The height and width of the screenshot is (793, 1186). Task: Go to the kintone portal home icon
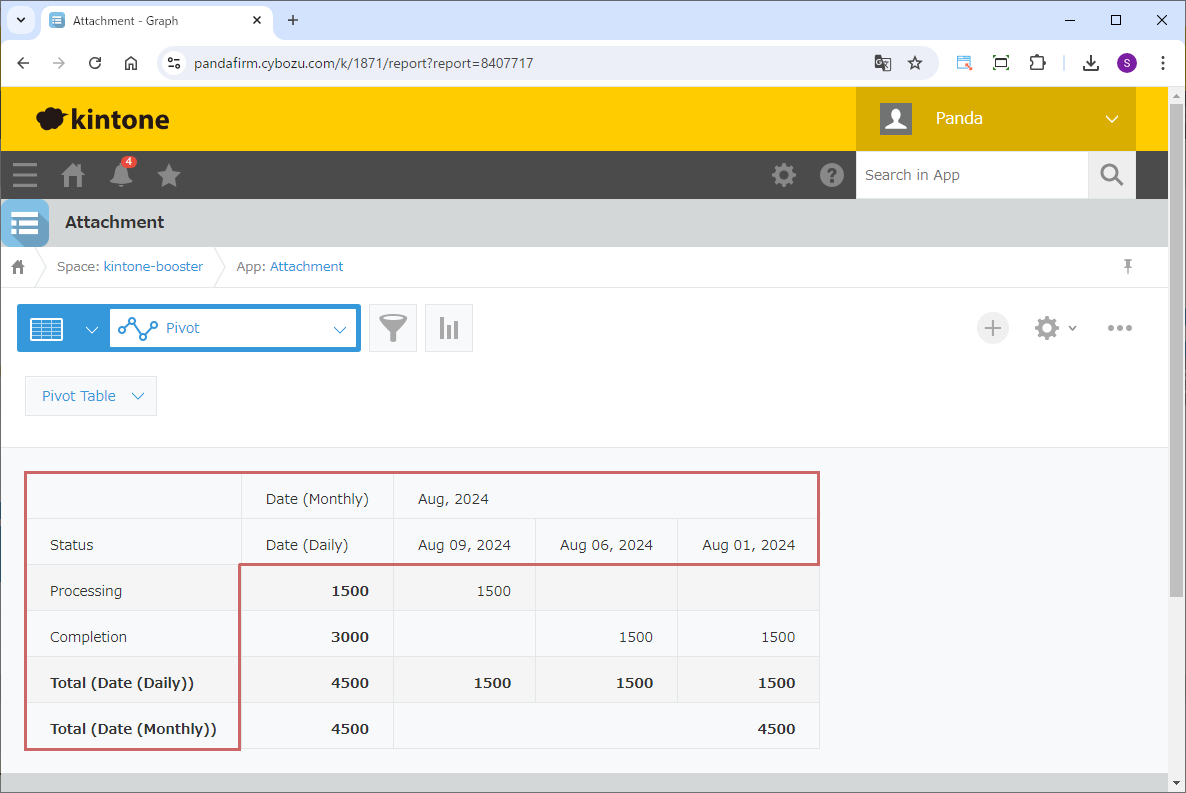(73, 175)
